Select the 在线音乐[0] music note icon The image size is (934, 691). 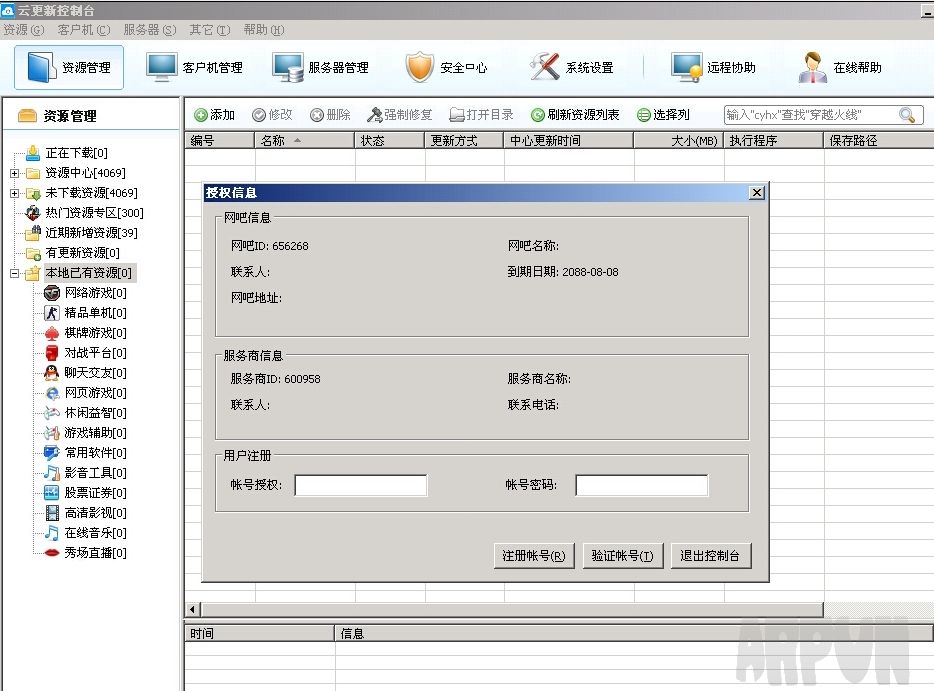coord(52,533)
